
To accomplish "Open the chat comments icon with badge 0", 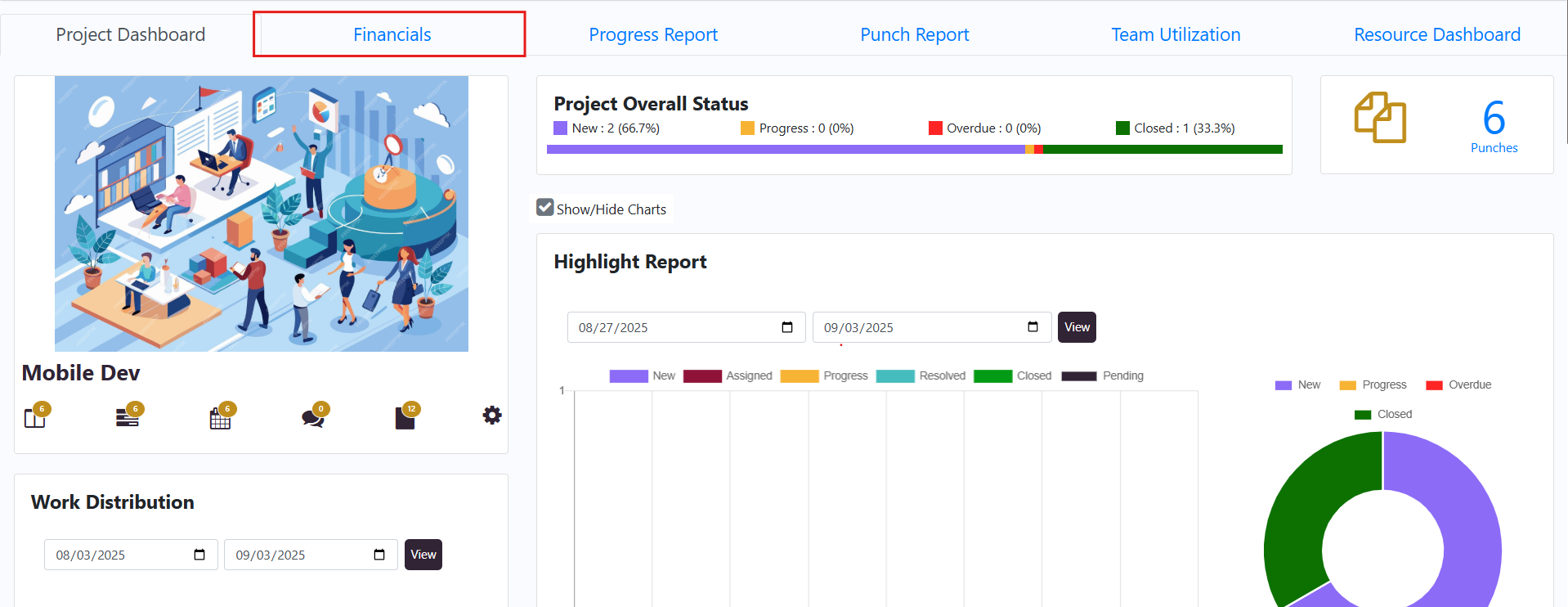I will (313, 417).
